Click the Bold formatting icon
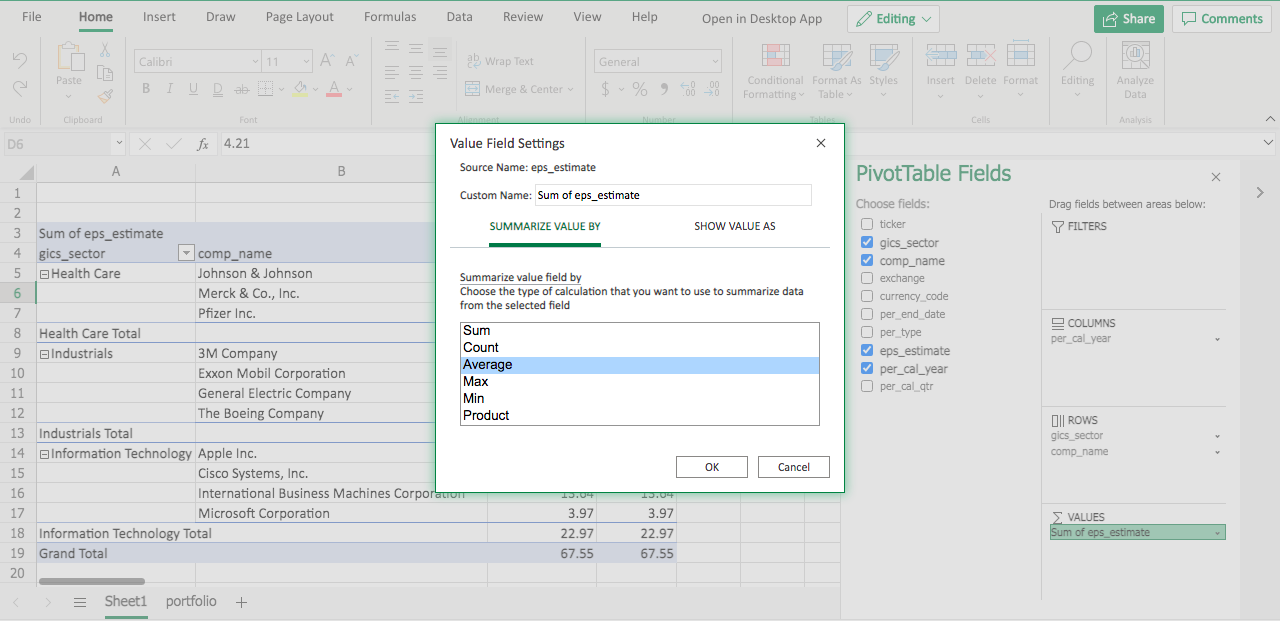Screen dimensions: 1280x621 coord(146,89)
